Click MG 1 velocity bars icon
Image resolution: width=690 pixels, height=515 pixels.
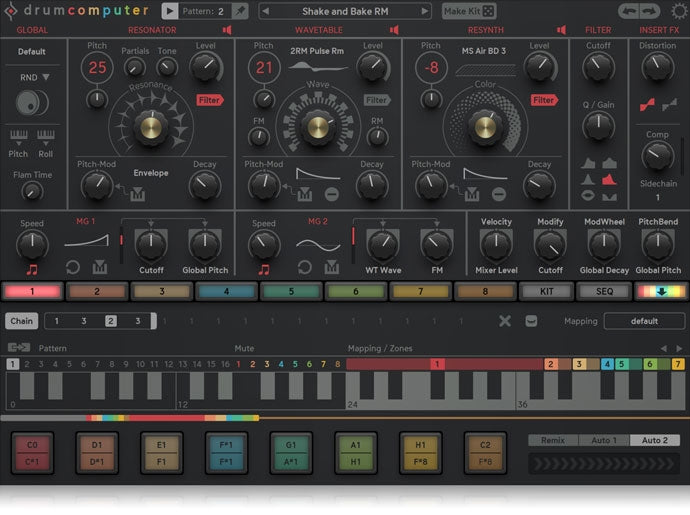point(100,267)
